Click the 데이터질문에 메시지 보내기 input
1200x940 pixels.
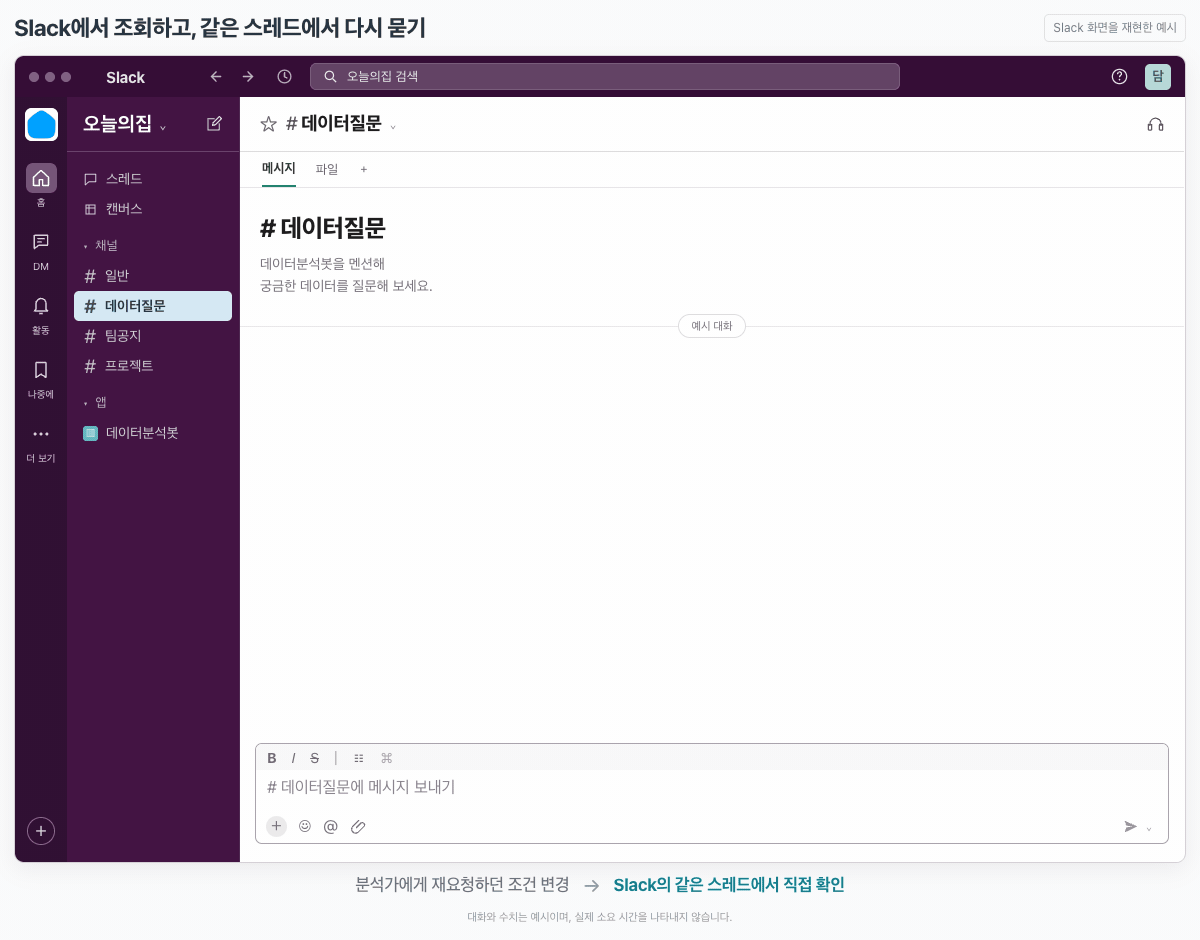click(712, 787)
